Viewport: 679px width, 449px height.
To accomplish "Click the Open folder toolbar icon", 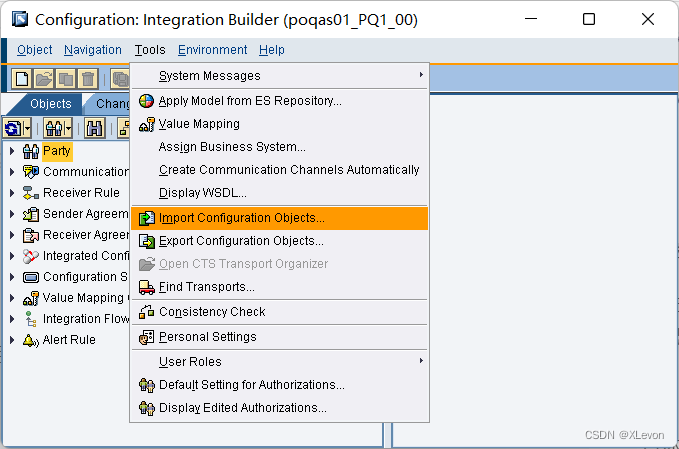I will pyautogui.click(x=44, y=79).
